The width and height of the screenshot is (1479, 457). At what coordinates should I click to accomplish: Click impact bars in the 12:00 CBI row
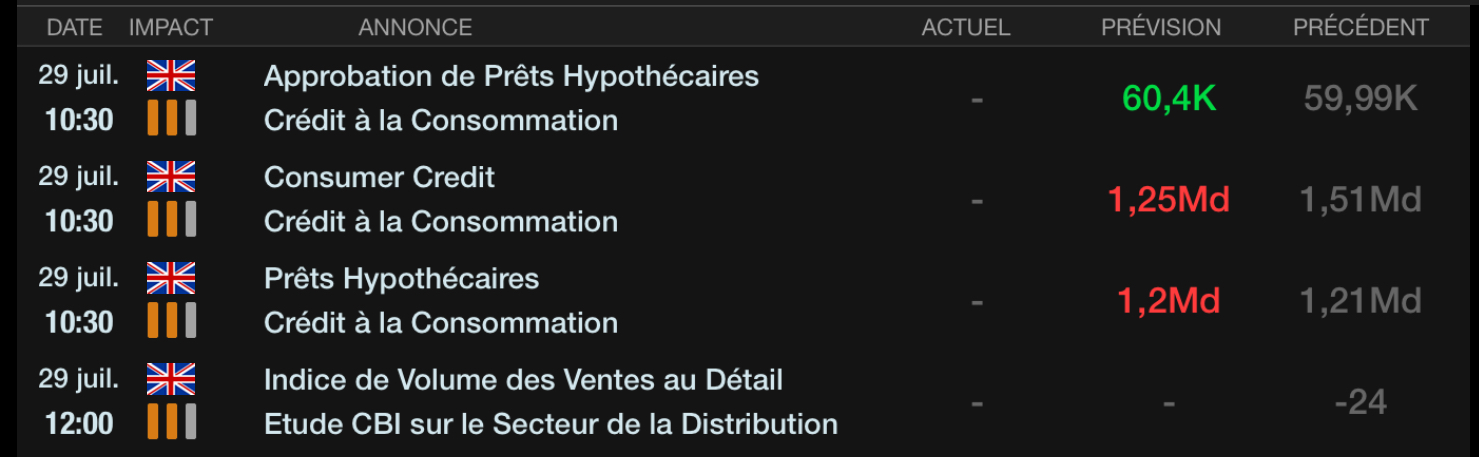click(x=172, y=422)
